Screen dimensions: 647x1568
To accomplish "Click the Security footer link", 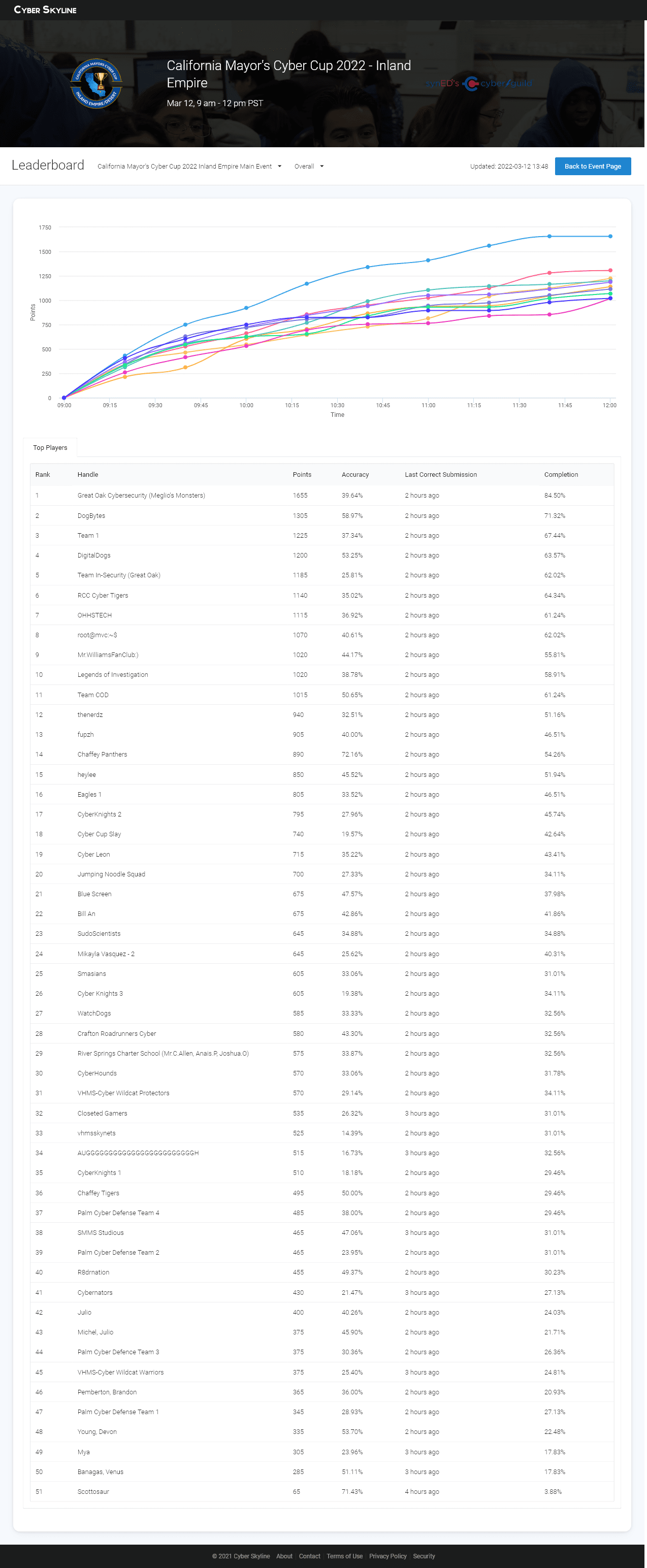I will [424, 1556].
